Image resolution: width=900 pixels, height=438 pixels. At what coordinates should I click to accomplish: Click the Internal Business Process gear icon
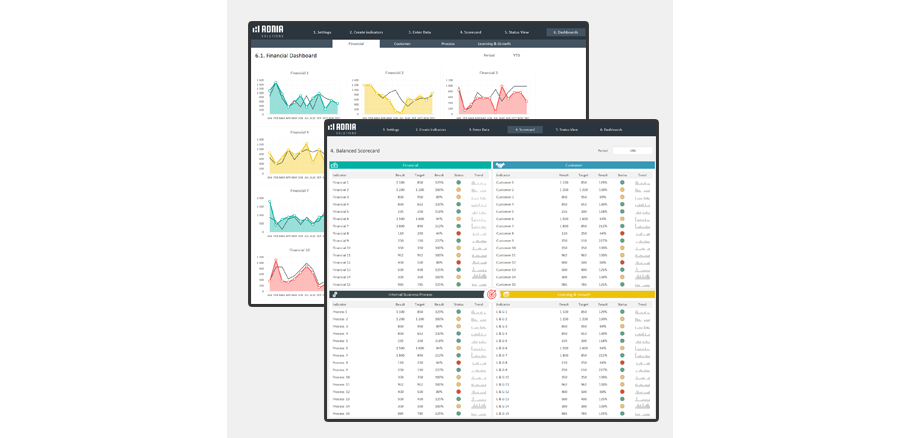[x=334, y=294]
